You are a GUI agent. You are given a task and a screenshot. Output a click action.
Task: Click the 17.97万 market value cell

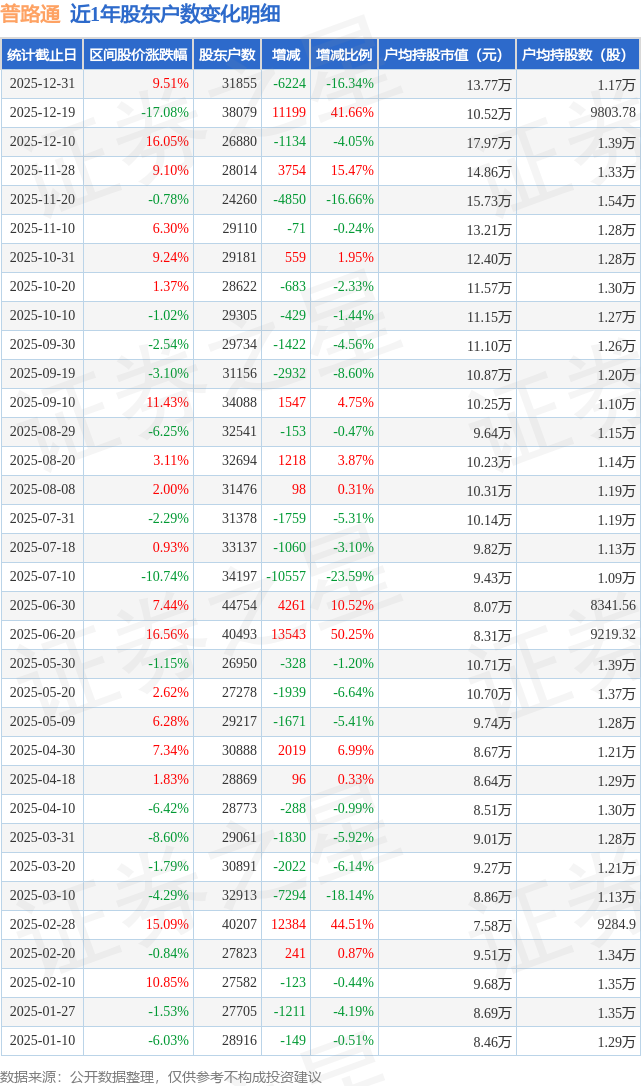(488, 142)
